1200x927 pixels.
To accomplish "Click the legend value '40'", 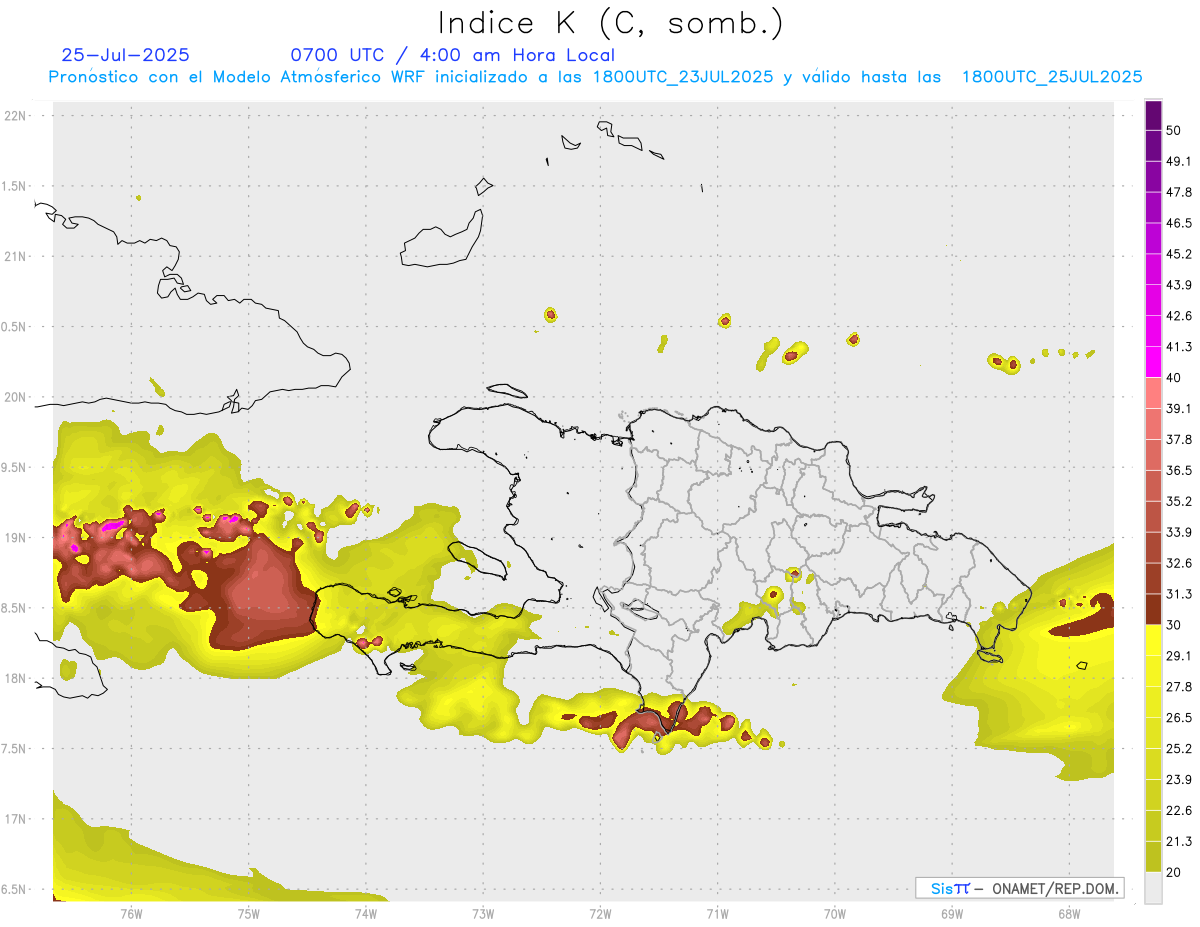I will (x=1173, y=378).
